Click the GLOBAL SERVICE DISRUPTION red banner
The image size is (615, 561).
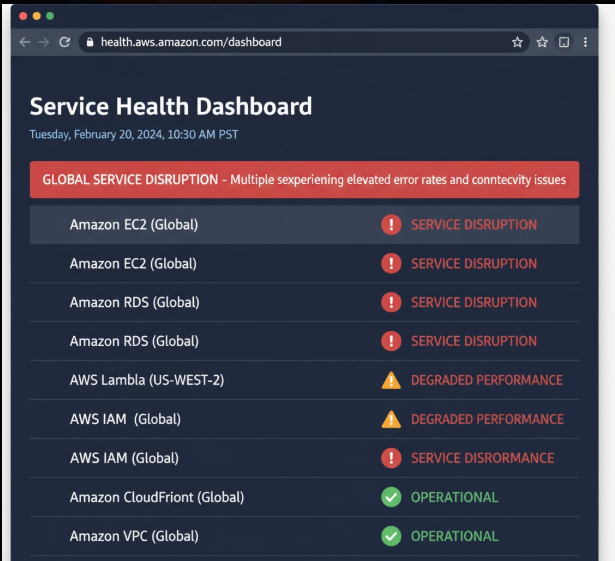click(304, 180)
